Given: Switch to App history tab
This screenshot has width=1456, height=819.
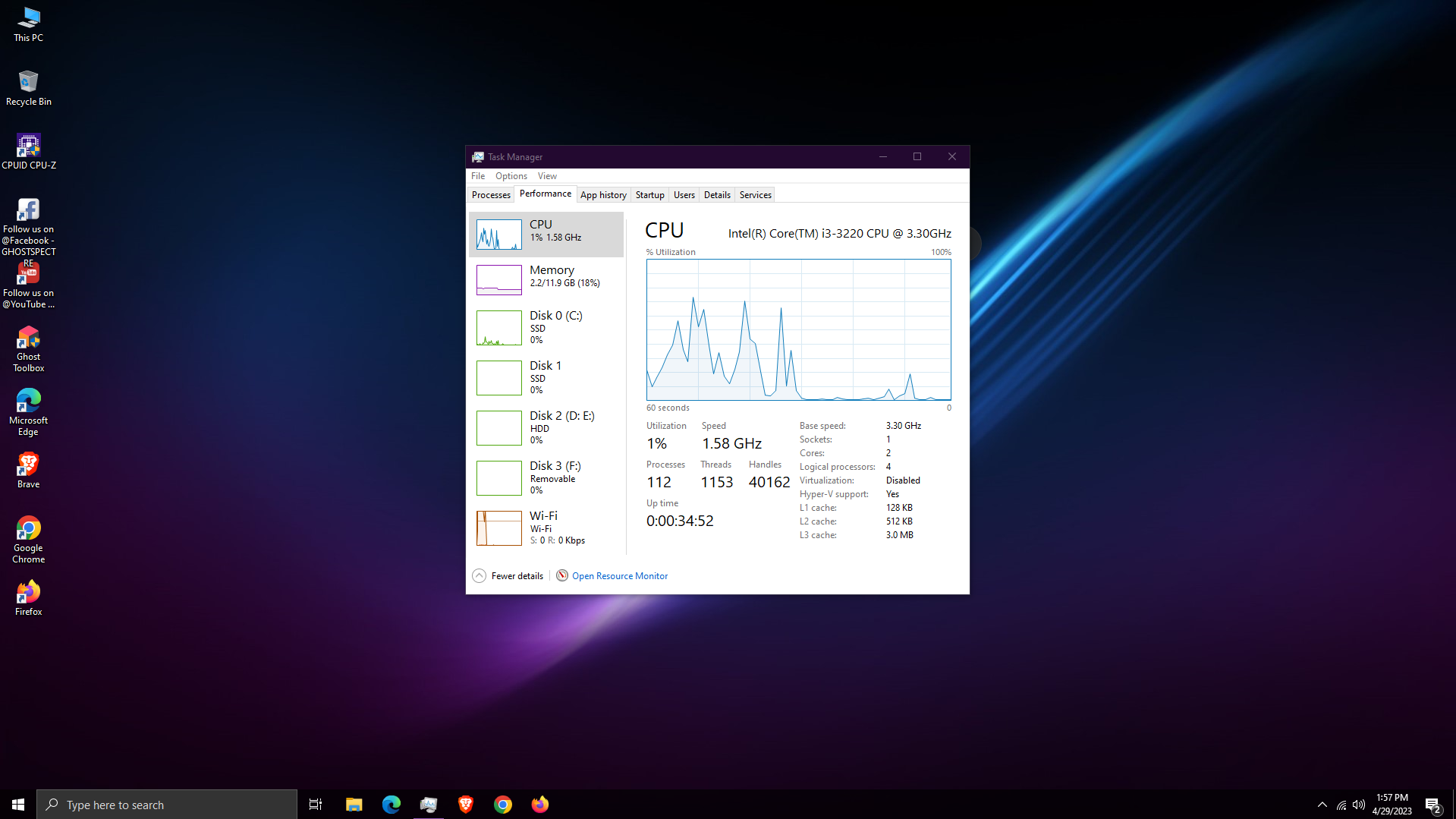Looking at the screenshot, I should [x=603, y=195].
